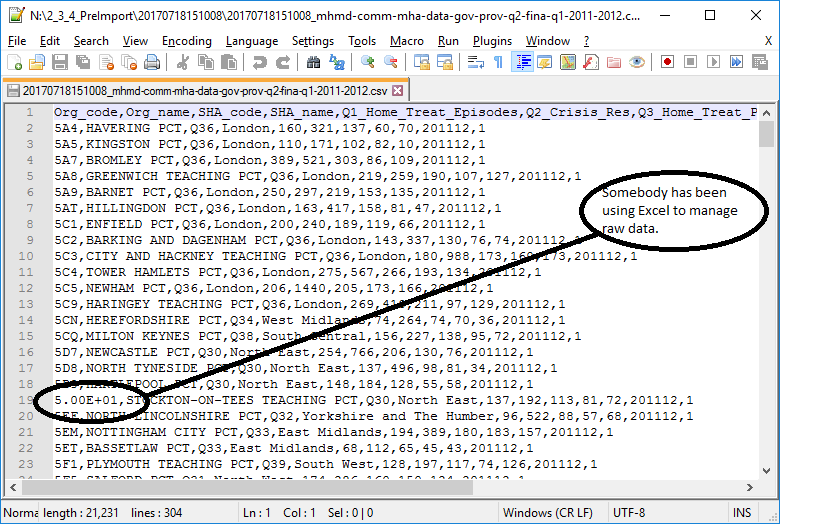Close the csv tab with red X
Viewport: 819px width, 524px height.
[397, 91]
